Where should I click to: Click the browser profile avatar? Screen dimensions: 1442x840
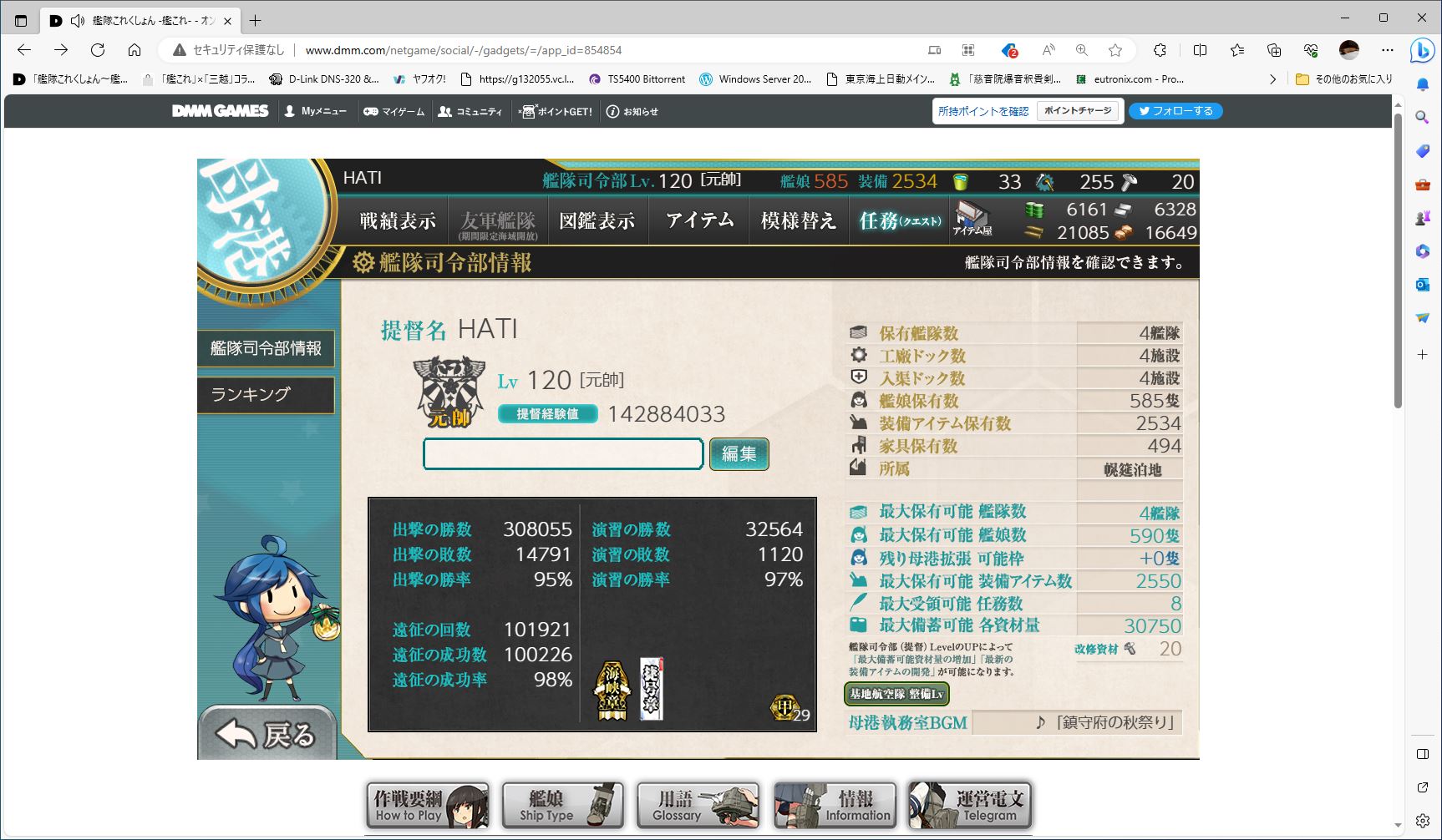[1348, 50]
